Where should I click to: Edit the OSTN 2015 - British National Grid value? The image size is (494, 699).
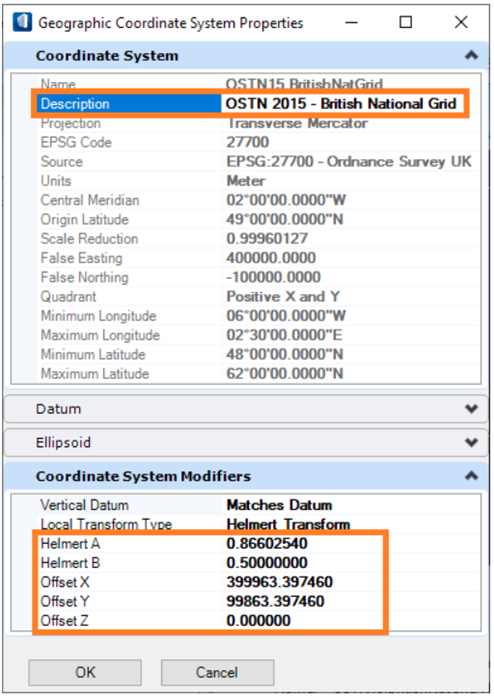341,103
